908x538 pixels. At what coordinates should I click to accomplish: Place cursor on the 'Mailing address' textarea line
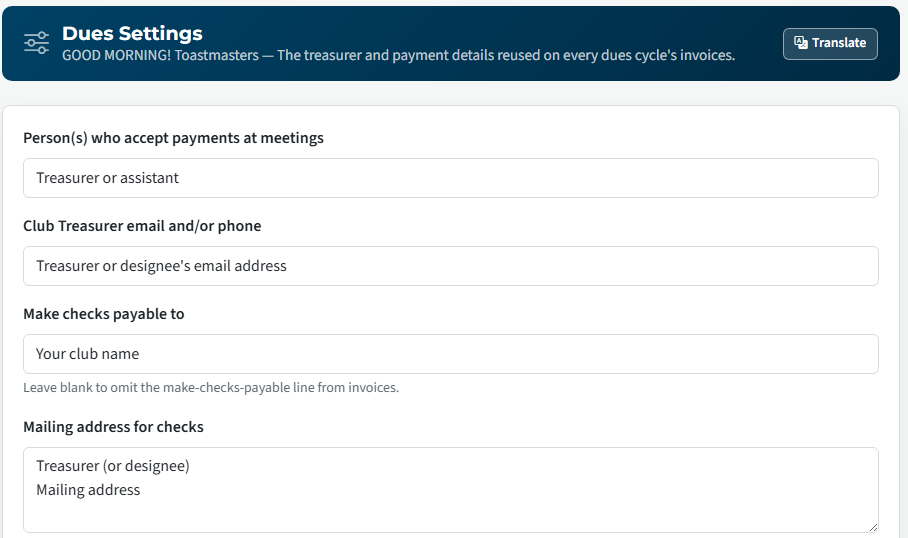click(x=88, y=490)
